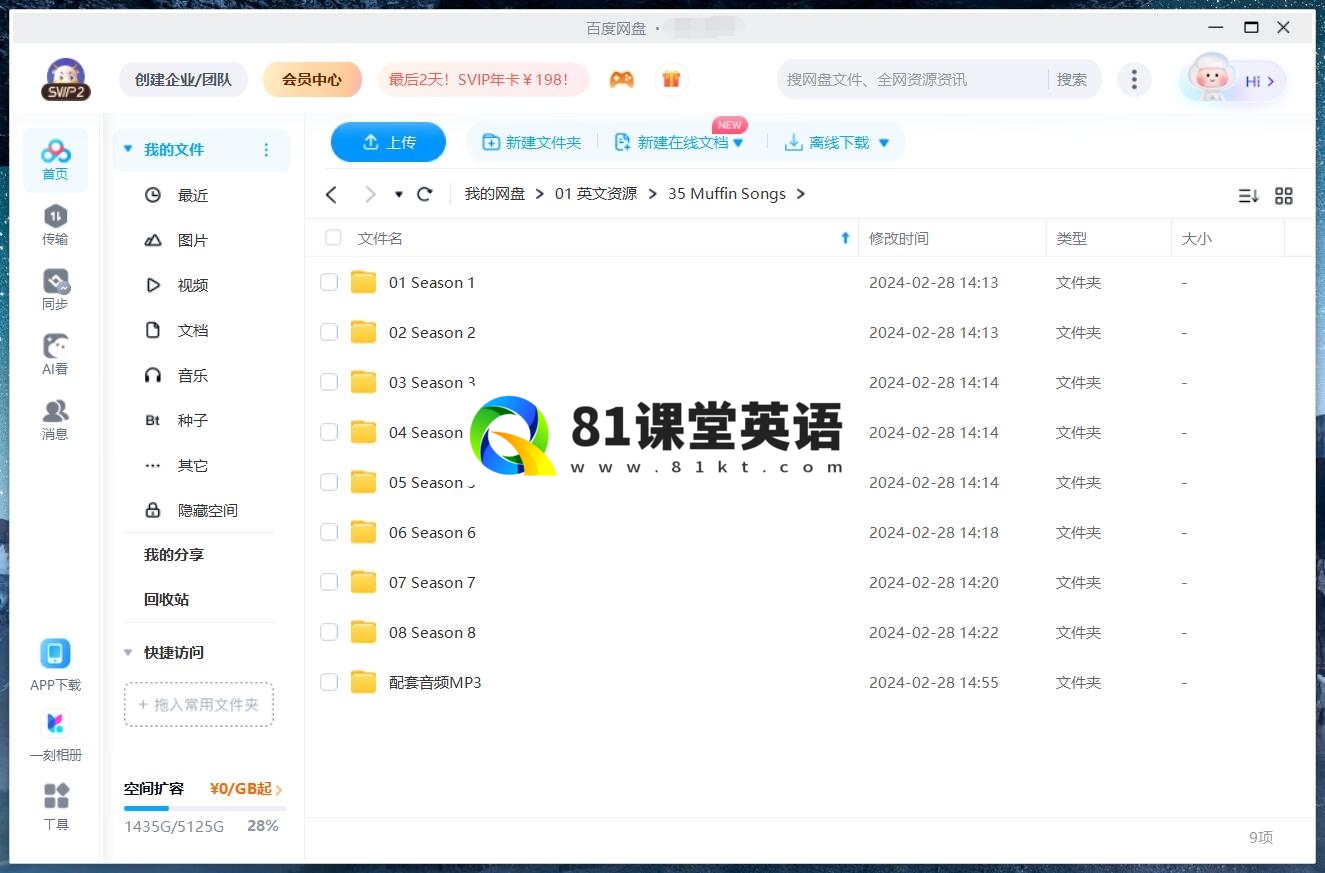1325x873 pixels.
Task: Click the 拖入常用文件夹 drop area
Action: (x=199, y=705)
